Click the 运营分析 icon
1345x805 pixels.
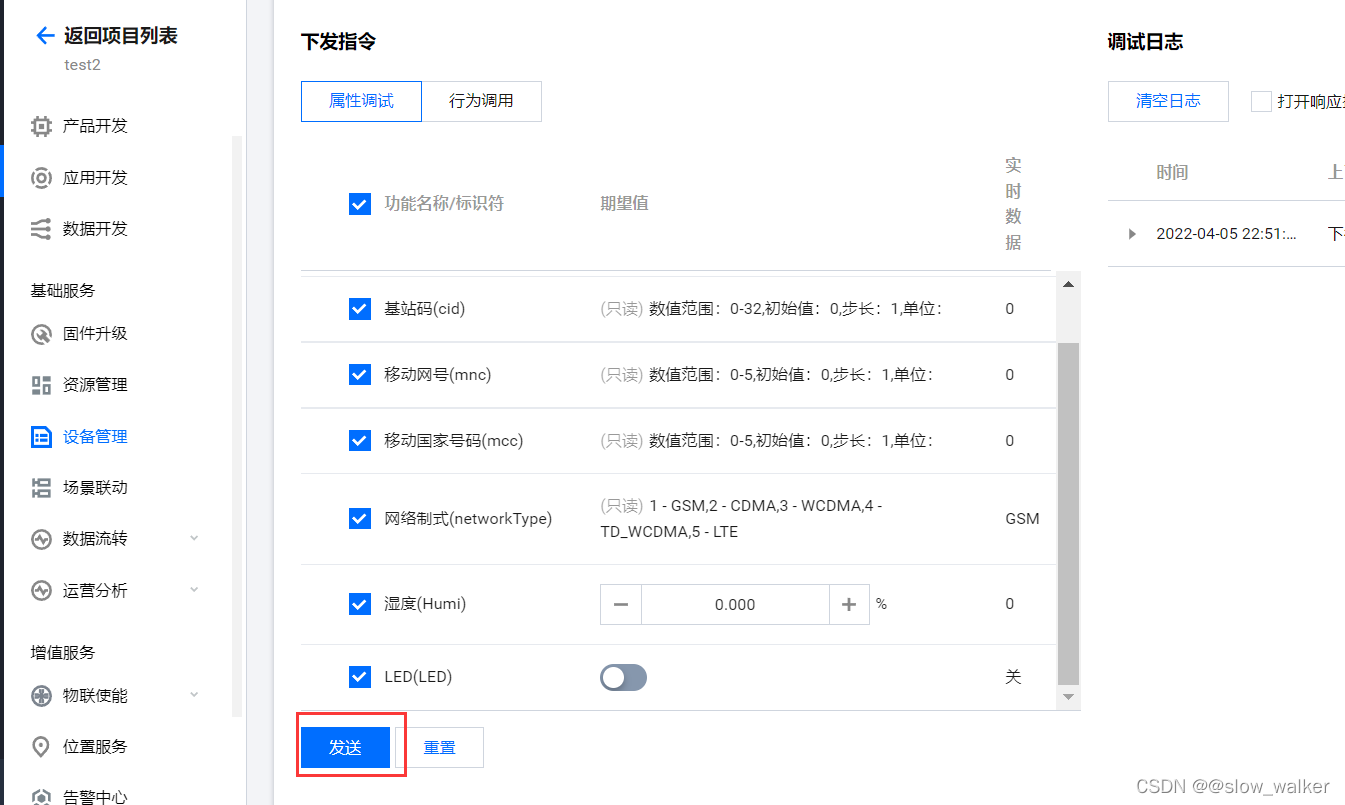[x=41, y=591]
